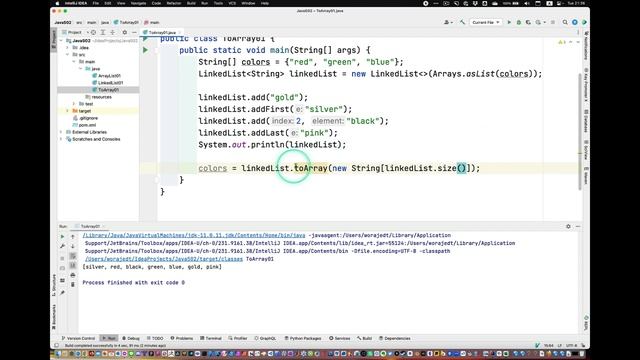Open the user account icon in the toolbar
640x360 pixels.
(448, 22)
